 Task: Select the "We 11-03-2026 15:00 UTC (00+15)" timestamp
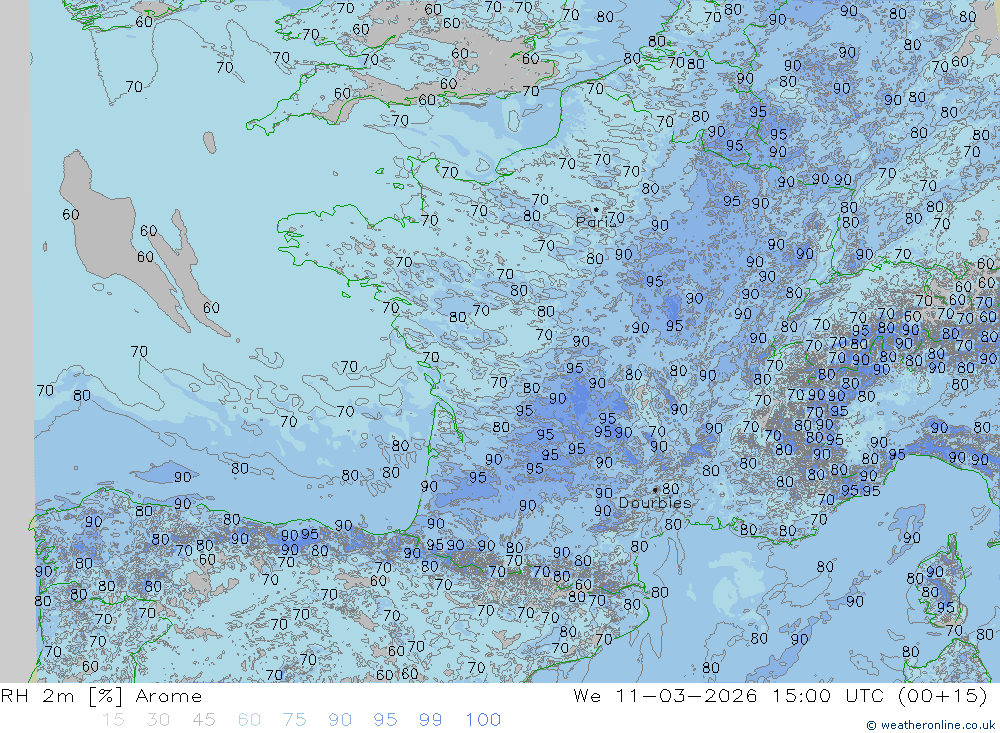click(780, 696)
